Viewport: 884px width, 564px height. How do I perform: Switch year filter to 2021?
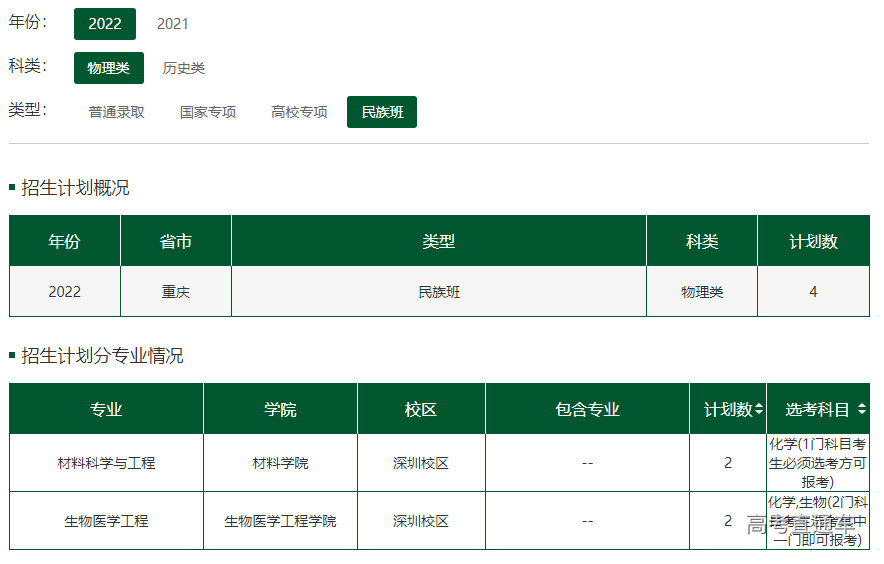pos(172,24)
